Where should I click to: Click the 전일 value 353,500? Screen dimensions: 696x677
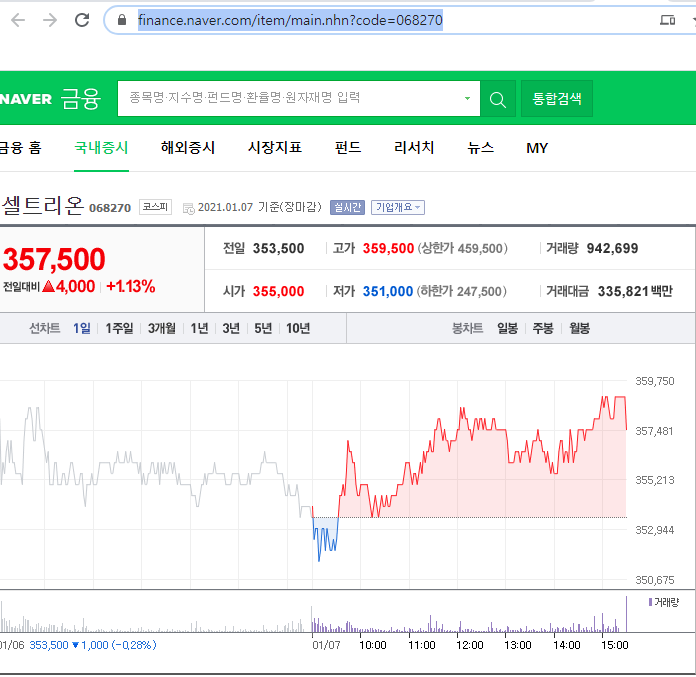278,249
